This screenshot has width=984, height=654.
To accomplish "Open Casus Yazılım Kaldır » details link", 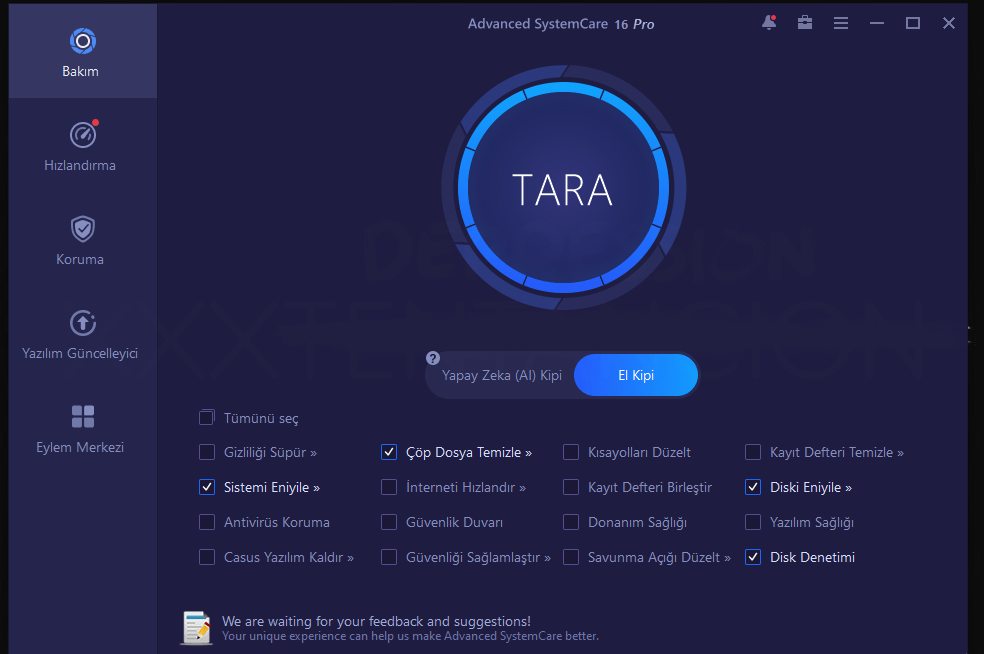I will point(289,557).
